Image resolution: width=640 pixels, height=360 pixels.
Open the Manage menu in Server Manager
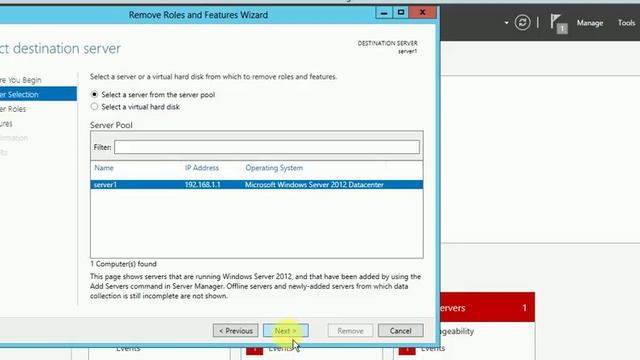click(x=590, y=23)
